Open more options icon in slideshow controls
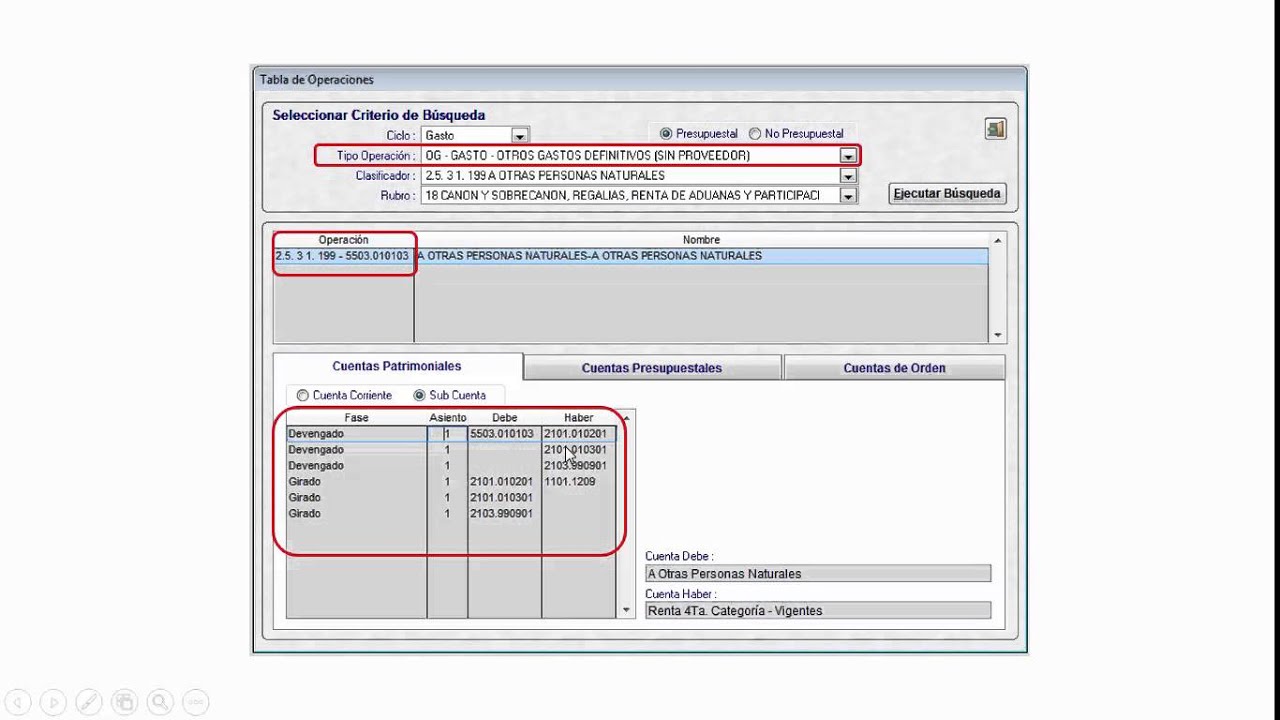Viewport: 1280px width, 720px height. coord(196,702)
